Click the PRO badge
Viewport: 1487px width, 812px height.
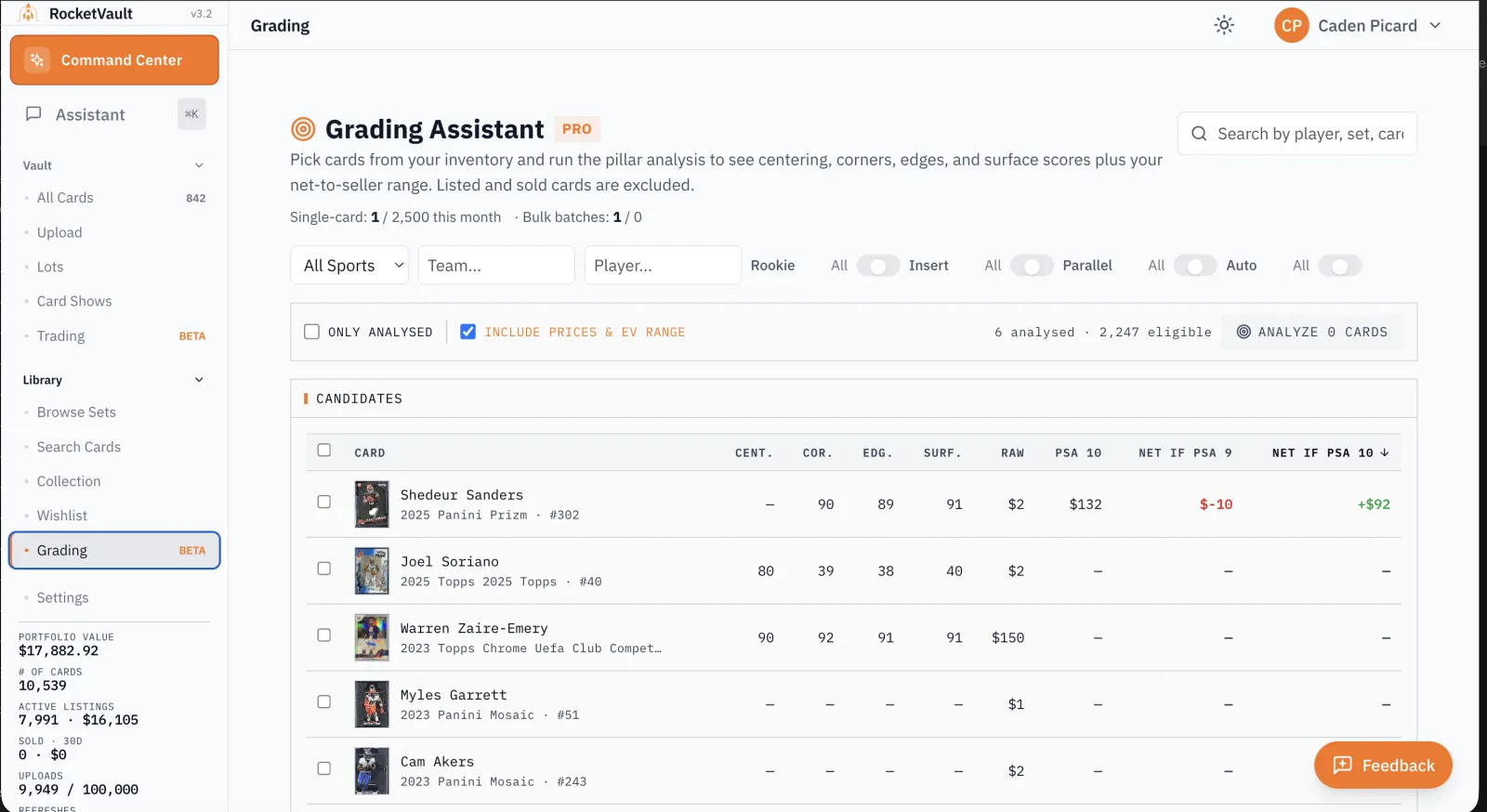click(577, 129)
